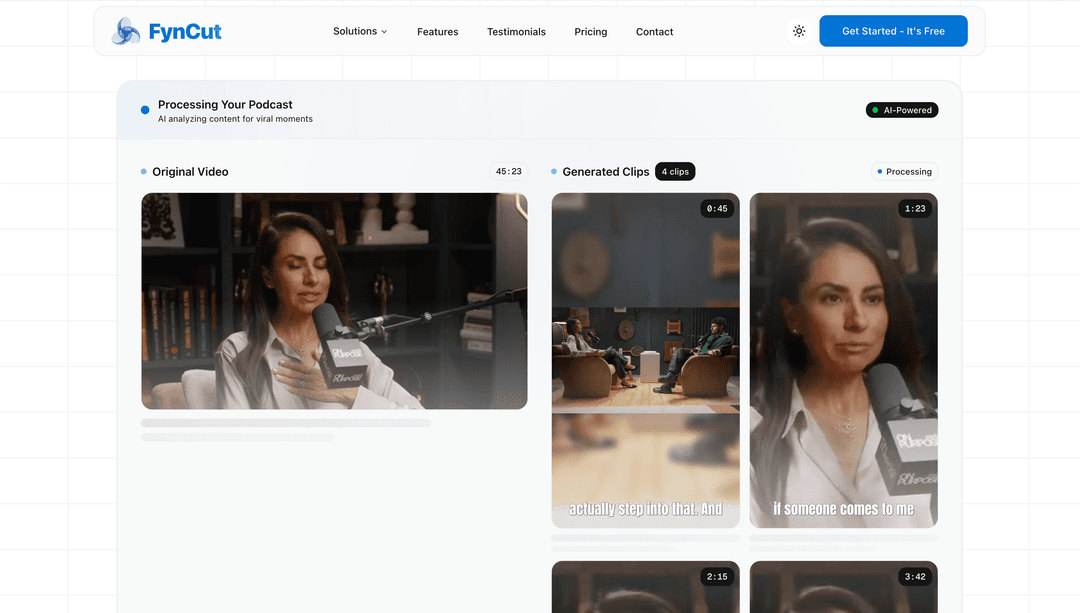
Task: Toggle light/dark mode with the sun icon
Action: click(x=799, y=31)
